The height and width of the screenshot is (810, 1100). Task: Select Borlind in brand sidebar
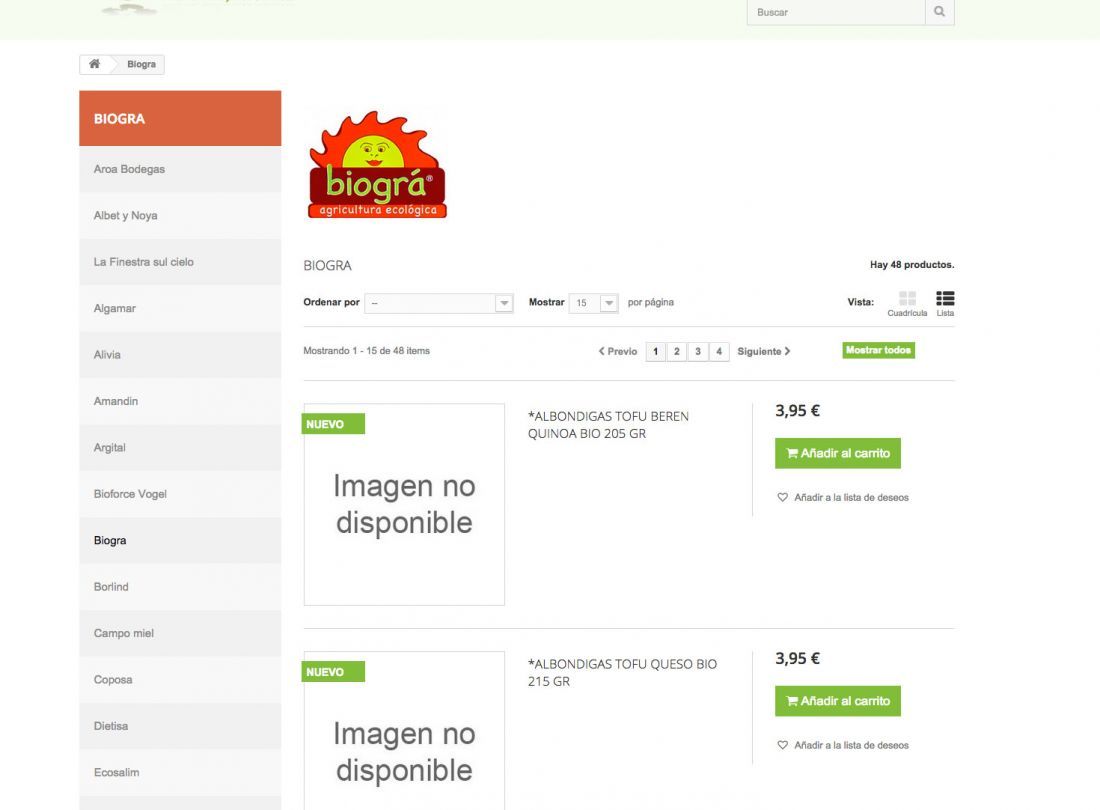[180, 586]
